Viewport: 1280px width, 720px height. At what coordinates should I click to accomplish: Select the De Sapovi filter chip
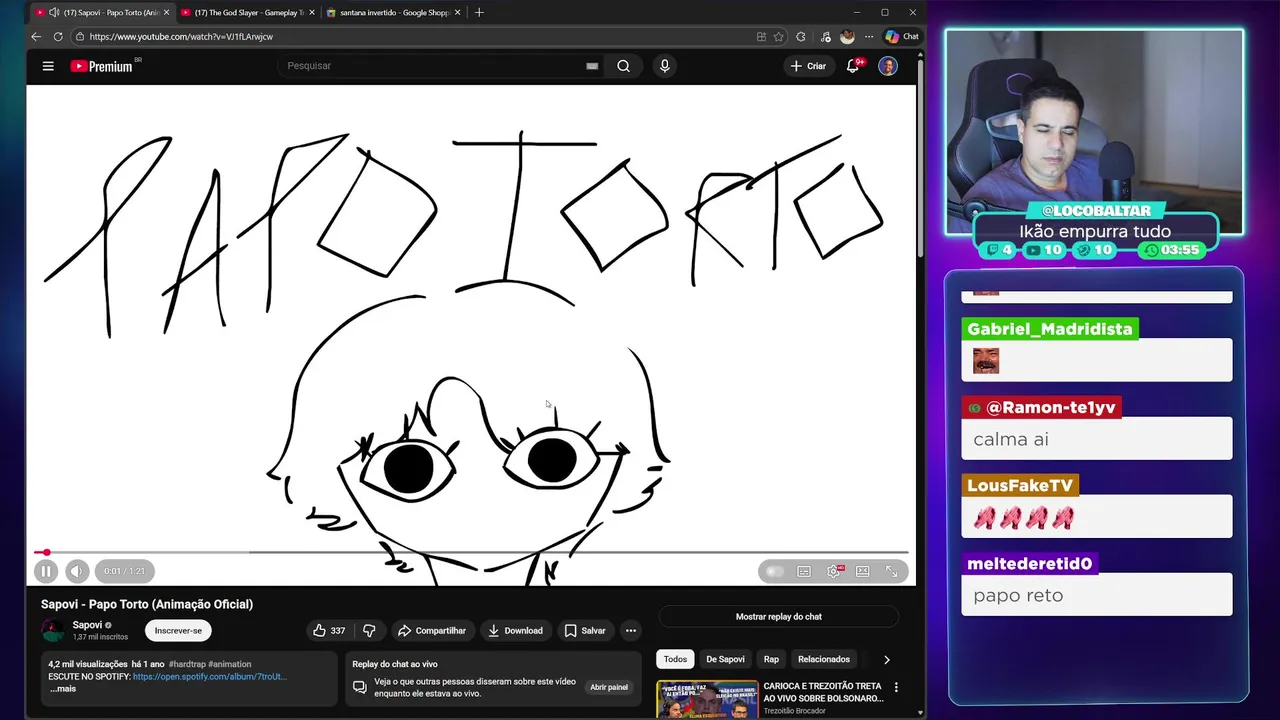click(725, 660)
